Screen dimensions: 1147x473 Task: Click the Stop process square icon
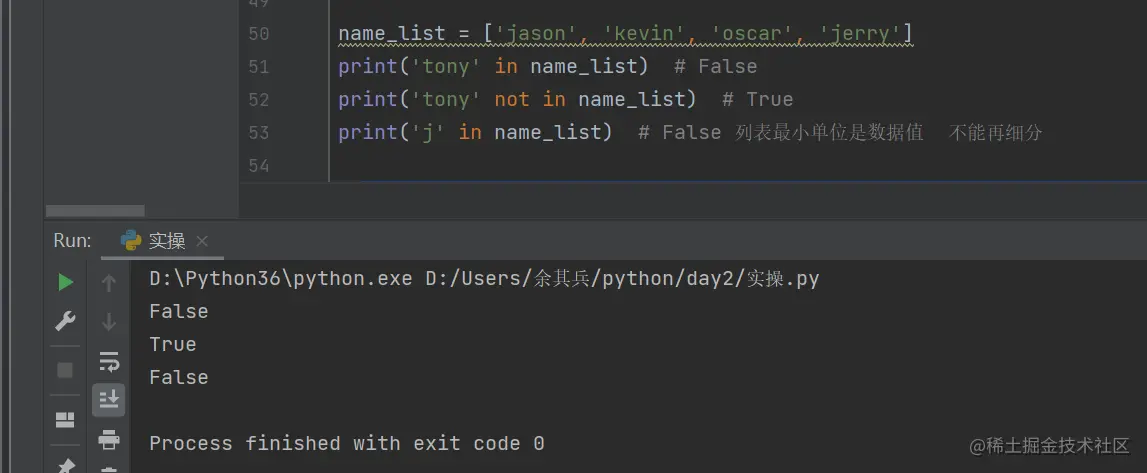(65, 370)
